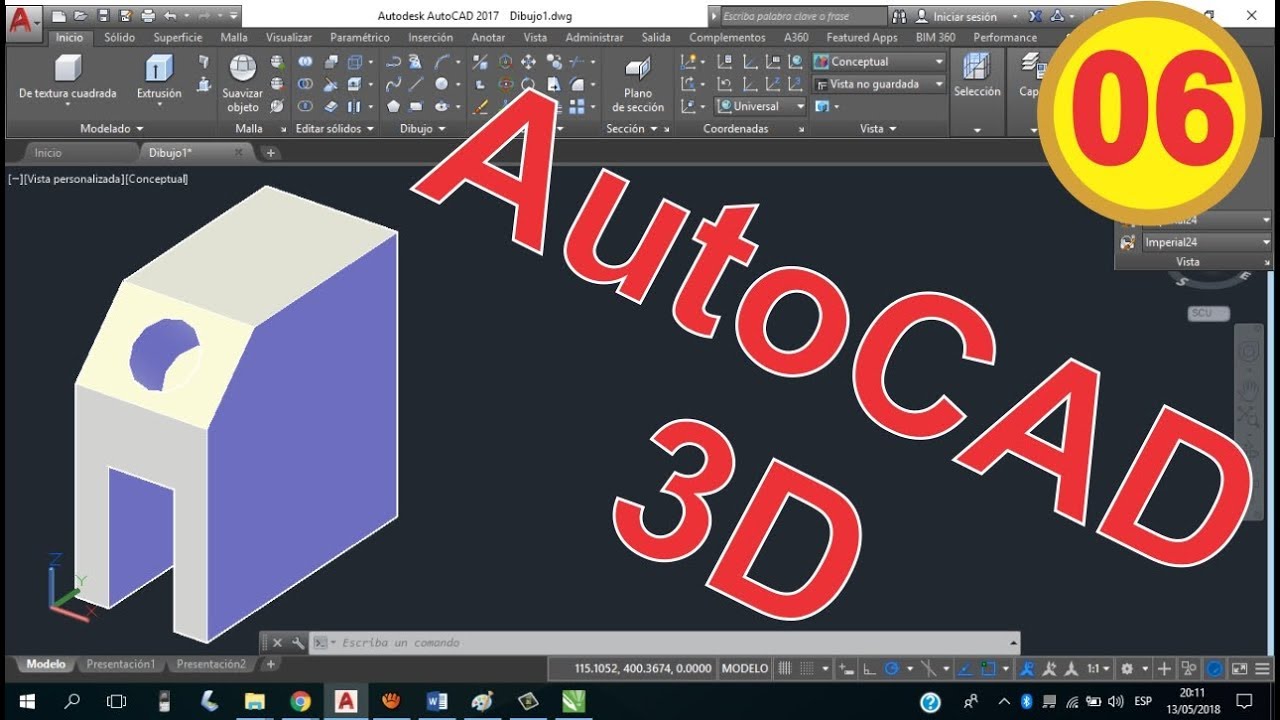Select the De textura cuadrada box tool

(67, 77)
